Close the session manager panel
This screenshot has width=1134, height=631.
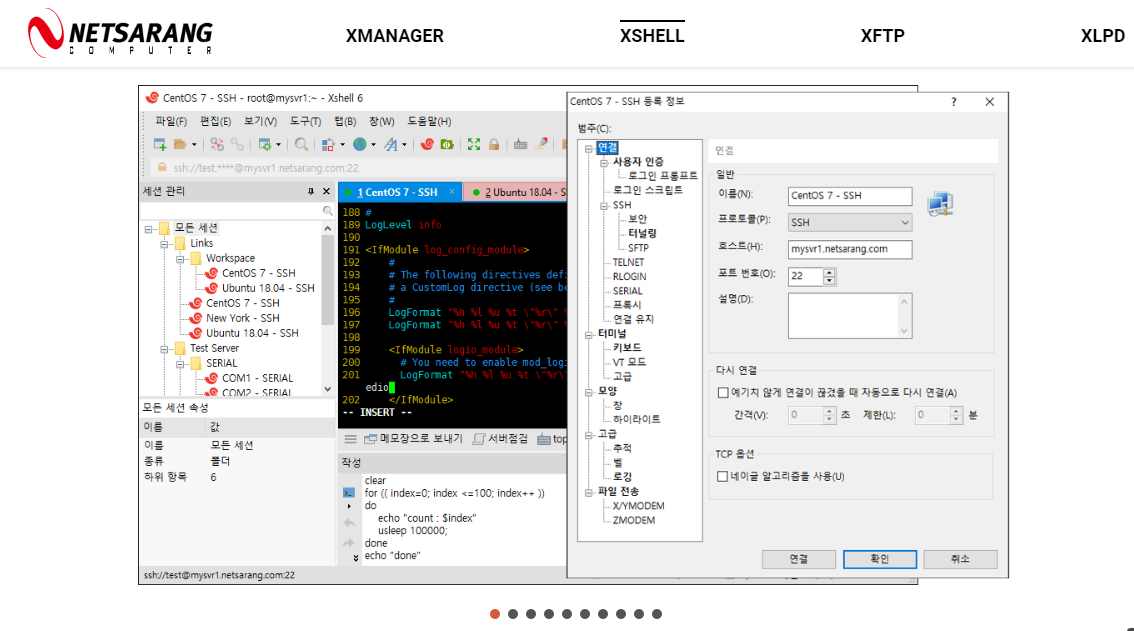click(x=326, y=191)
